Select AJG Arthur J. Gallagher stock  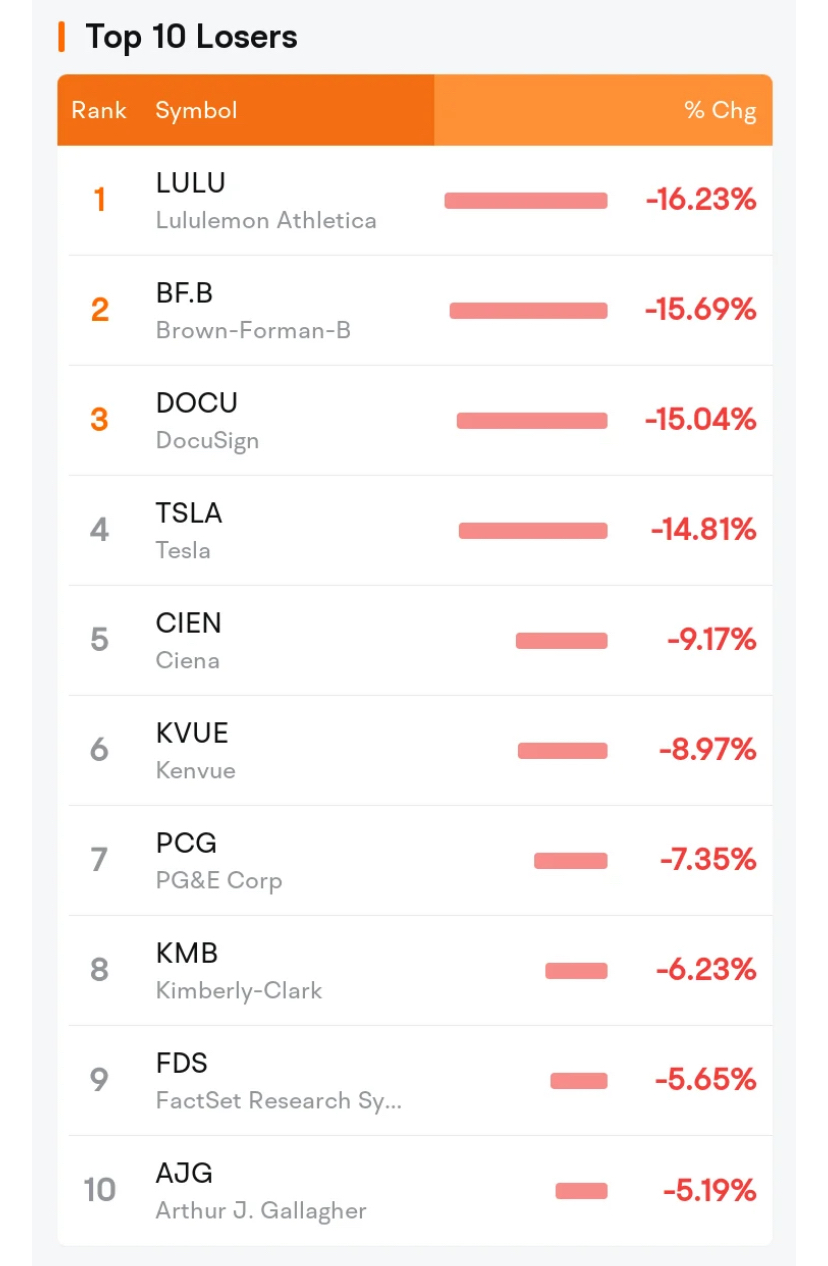pyautogui.click(x=414, y=1190)
